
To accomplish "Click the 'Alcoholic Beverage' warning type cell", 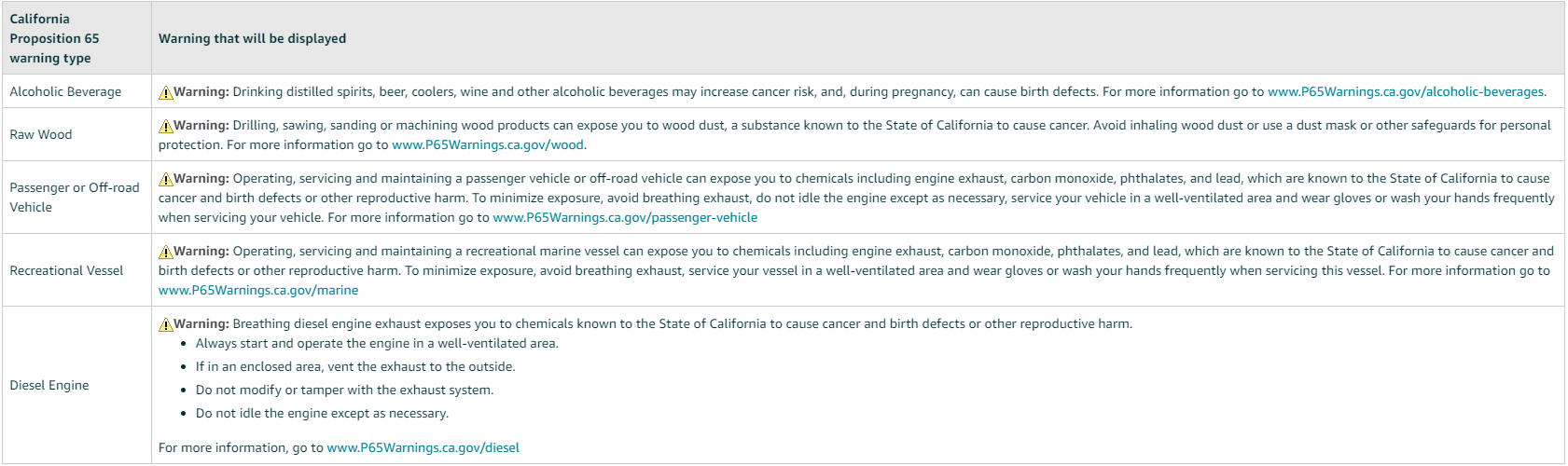I will point(65,92).
